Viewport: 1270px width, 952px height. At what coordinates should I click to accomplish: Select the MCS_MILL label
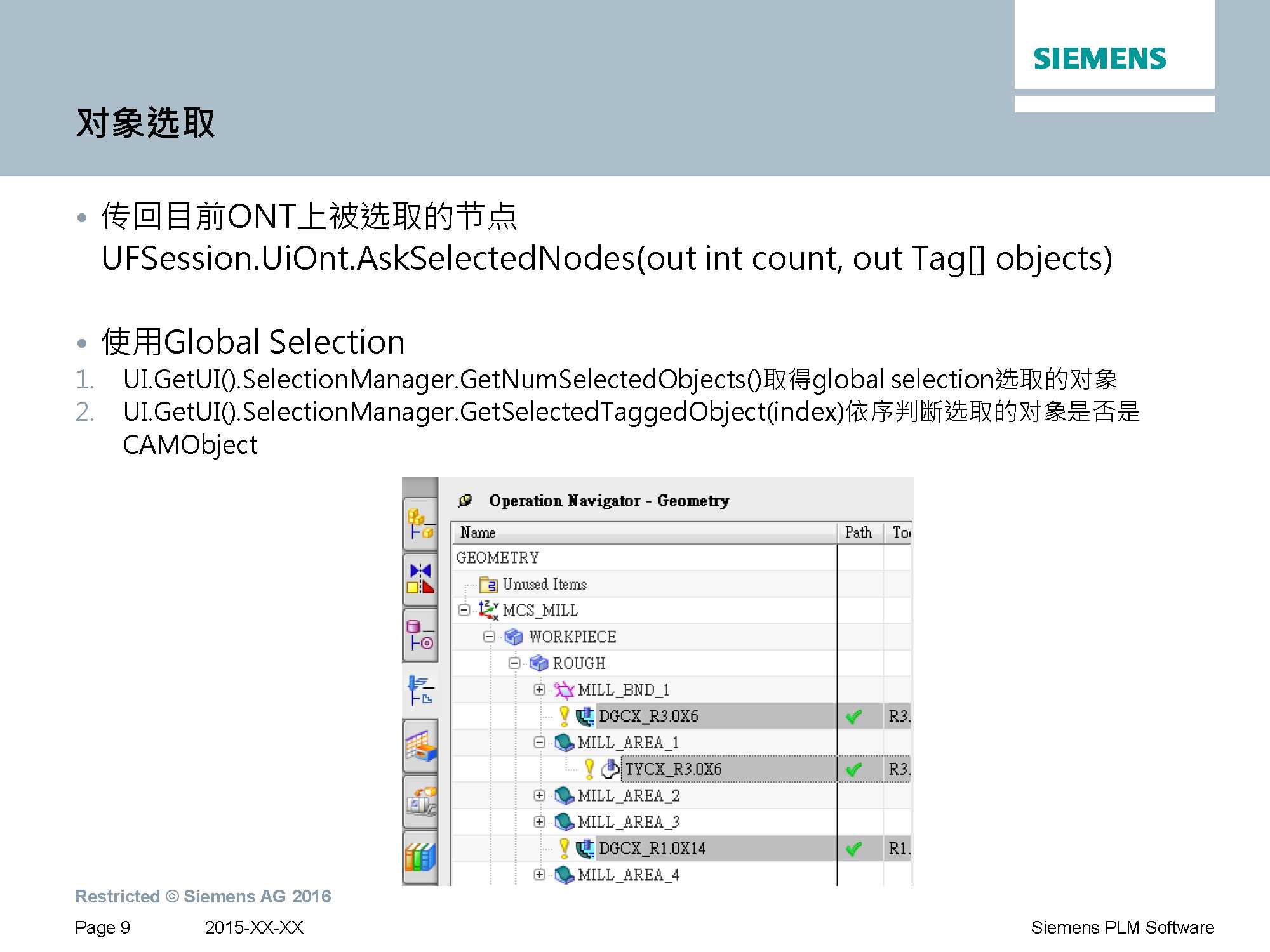(x=540, y=611)
